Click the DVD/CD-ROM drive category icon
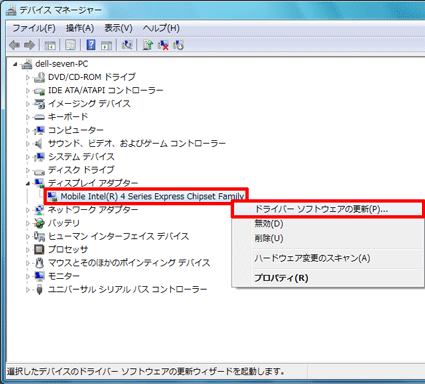The height and width of the screenshot is (384, 425). click(x=39, y=77)
